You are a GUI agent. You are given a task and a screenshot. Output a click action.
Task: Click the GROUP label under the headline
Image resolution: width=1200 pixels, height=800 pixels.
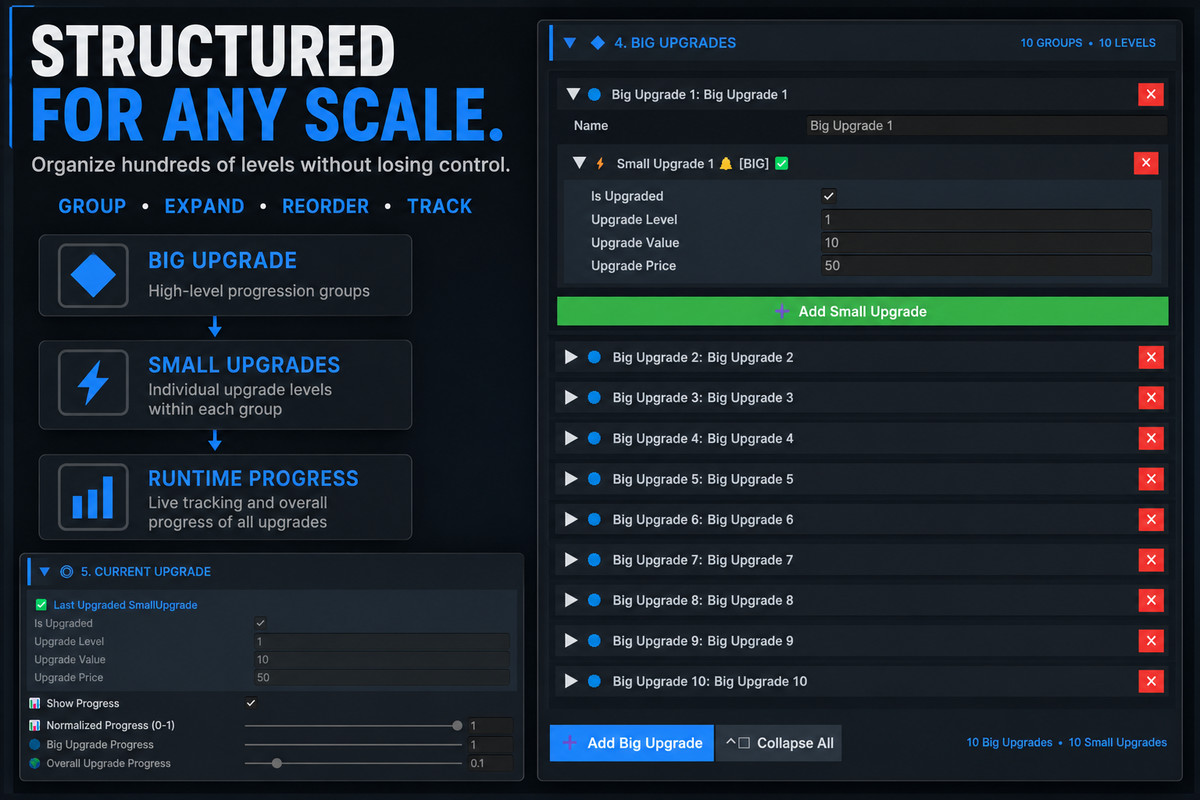click(92, 206)
